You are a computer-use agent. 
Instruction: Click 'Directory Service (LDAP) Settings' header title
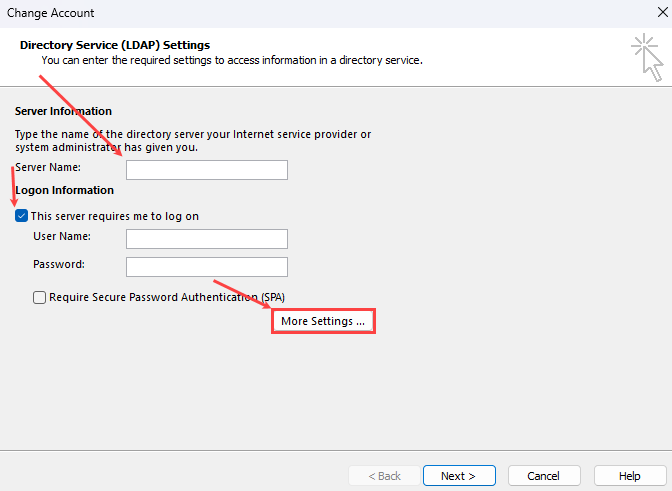115,45
